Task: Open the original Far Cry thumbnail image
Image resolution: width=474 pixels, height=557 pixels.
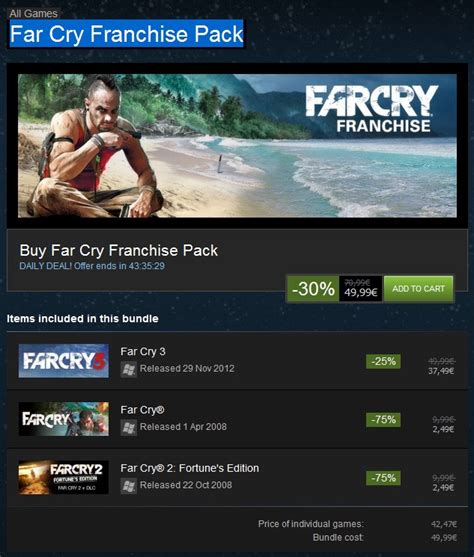Action: tap(64, 419)
